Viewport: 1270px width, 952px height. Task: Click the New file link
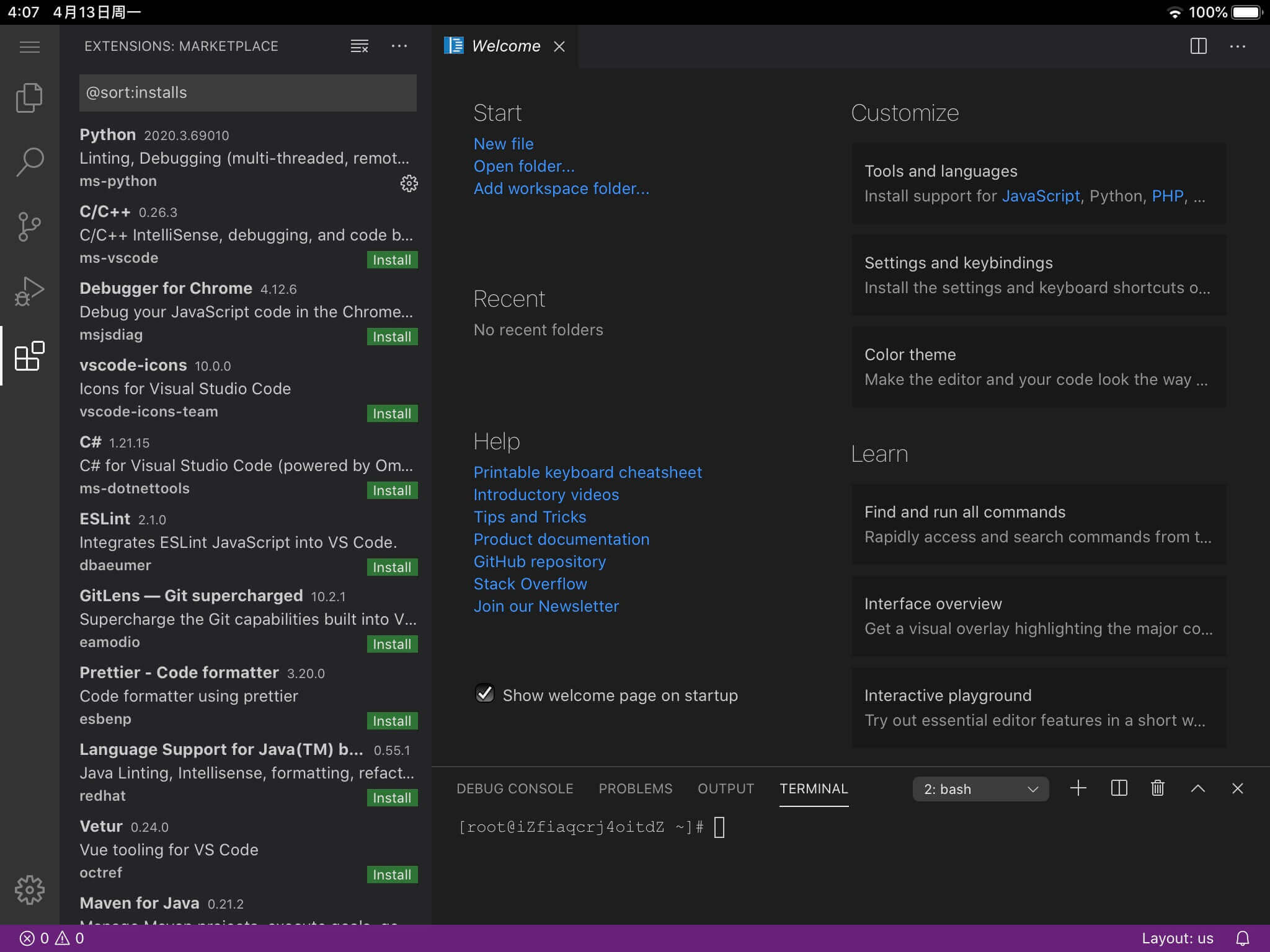[504, 144]
